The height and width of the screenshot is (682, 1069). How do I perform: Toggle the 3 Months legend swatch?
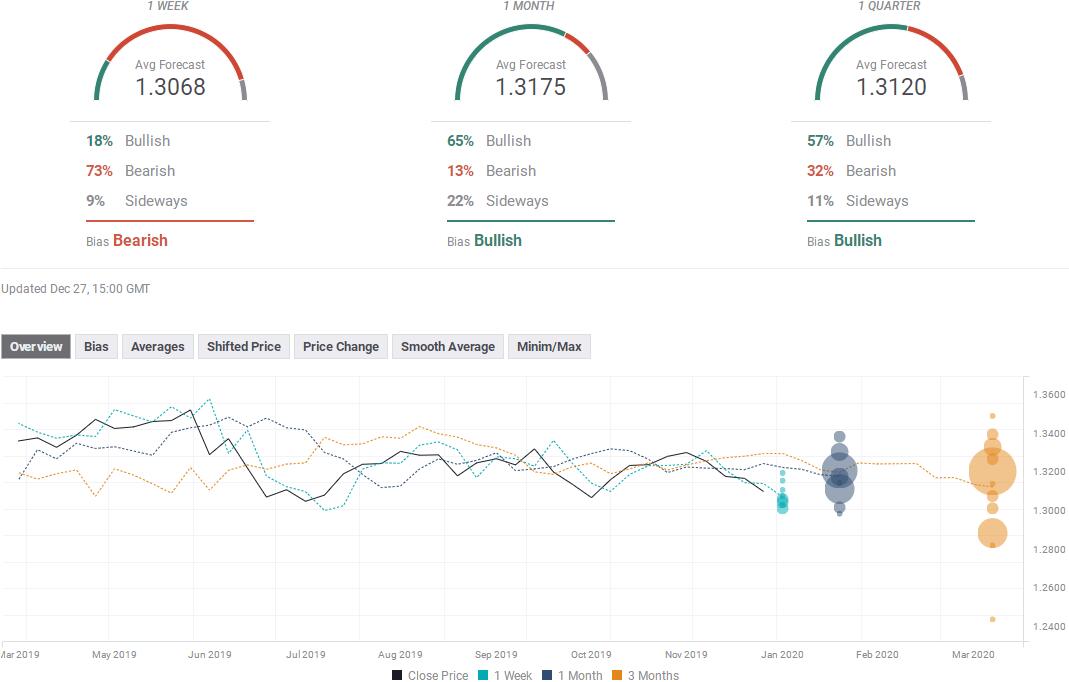click(617, 675)
